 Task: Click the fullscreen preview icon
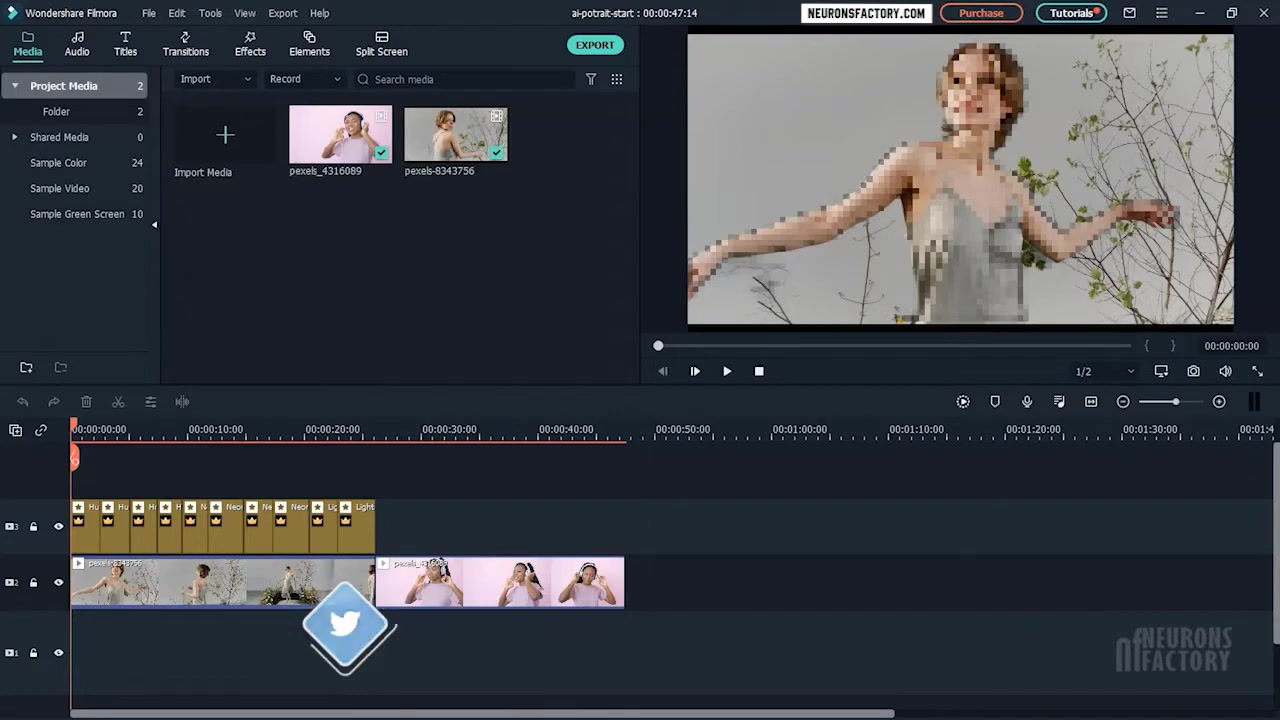click(1257, 371)
